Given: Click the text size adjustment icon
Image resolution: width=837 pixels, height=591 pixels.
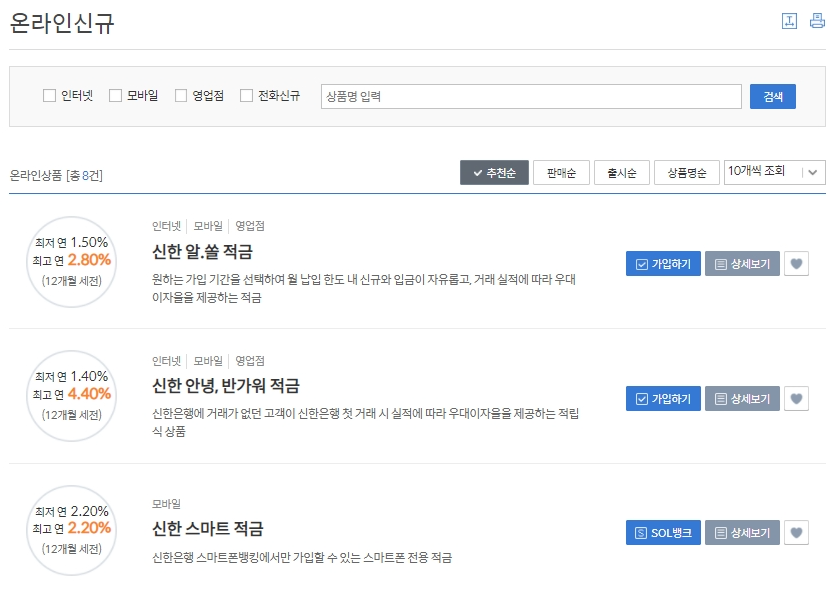Looking at the screenshot, I should click(x=789, y=21).
